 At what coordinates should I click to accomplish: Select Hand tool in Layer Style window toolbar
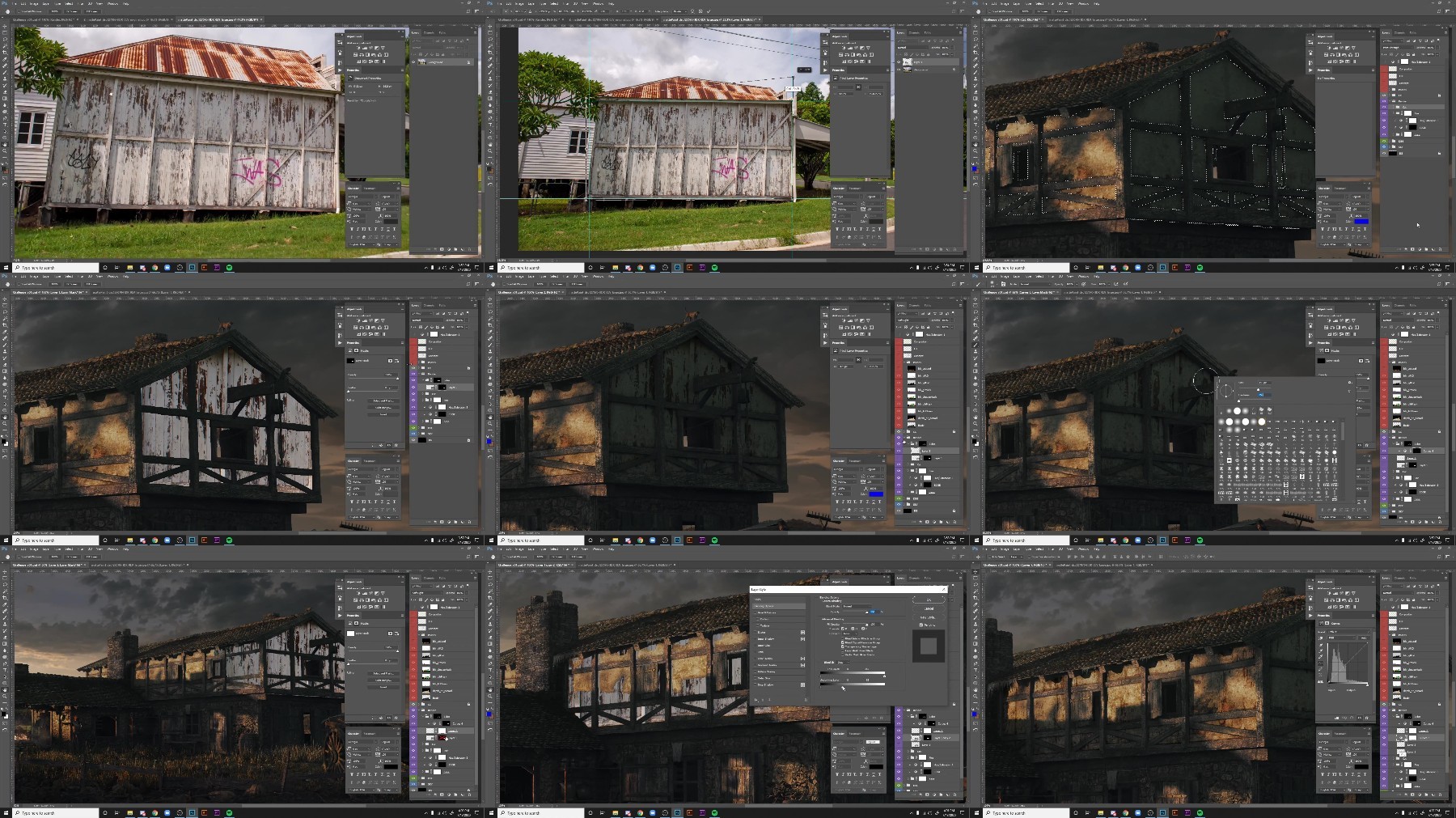[x=490, y=689]
